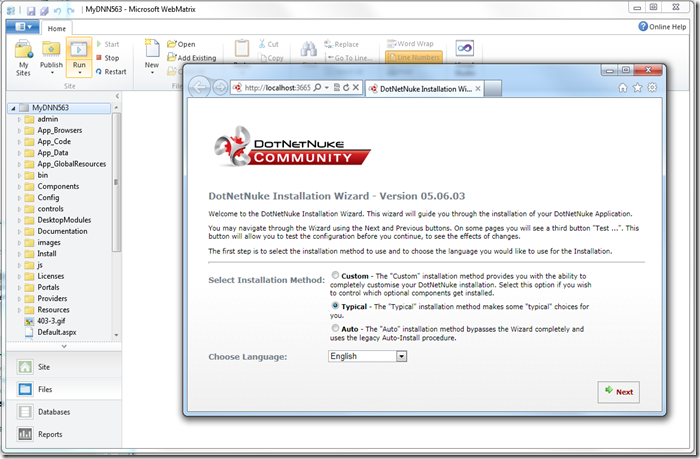Open the WebMatrix application menu button
Viewport: 700px width, 459px height.
(x=22, y=27)
